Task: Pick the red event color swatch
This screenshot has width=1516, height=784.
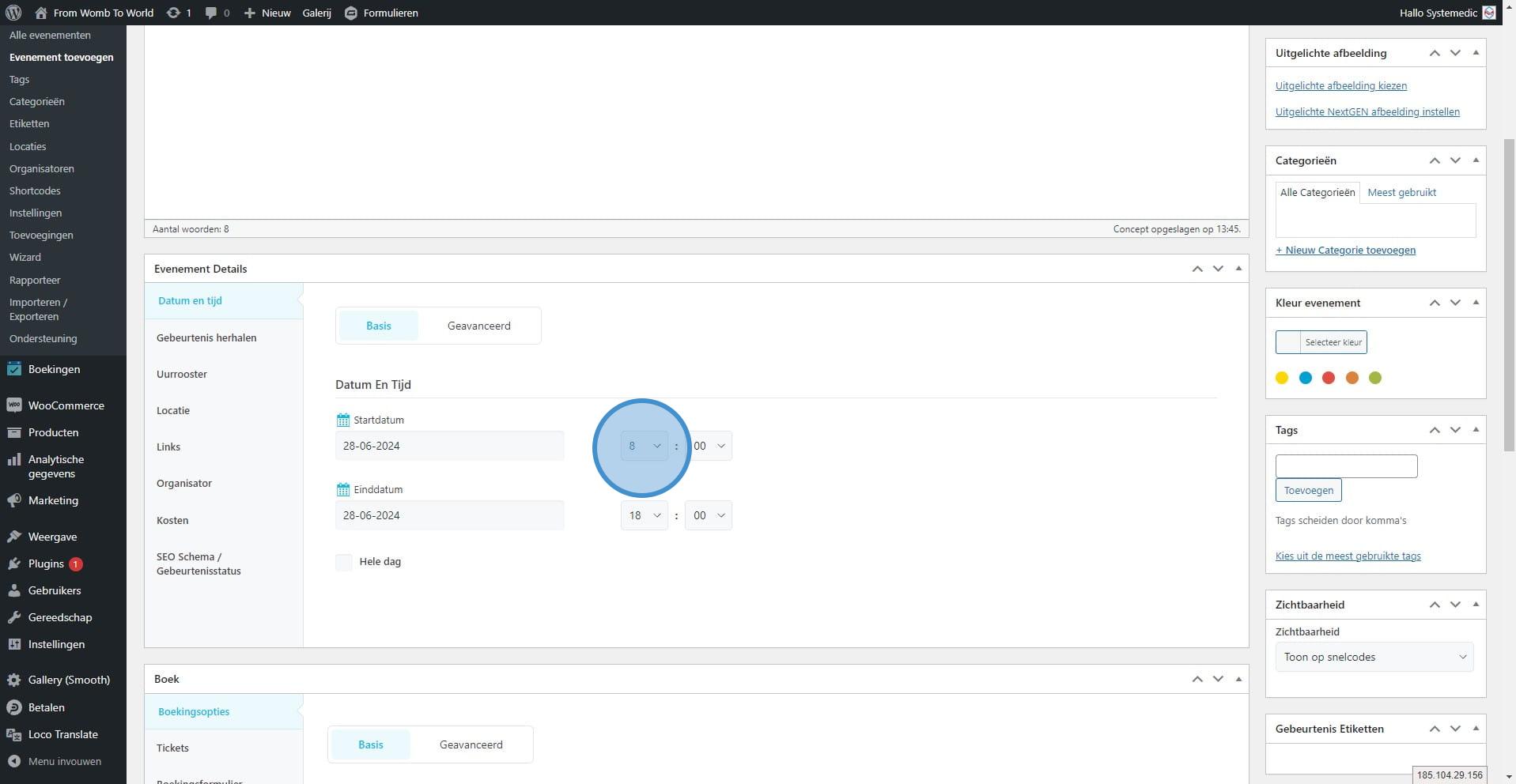Action: (1329, 378)
